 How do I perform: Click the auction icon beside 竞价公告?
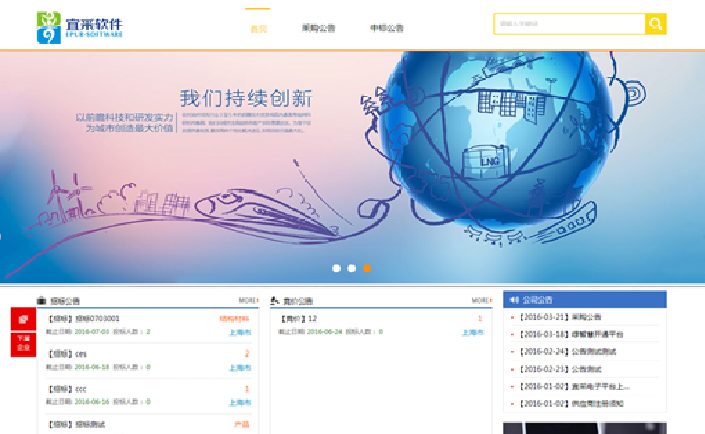point(276,300)
